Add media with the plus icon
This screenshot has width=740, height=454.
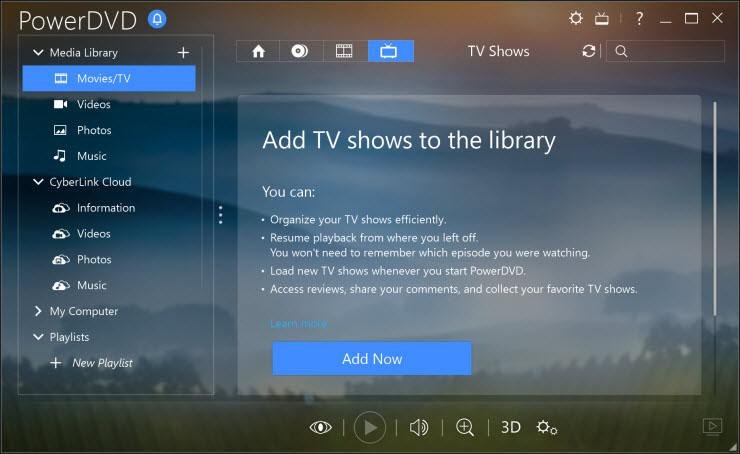click(x=183, y=52)
